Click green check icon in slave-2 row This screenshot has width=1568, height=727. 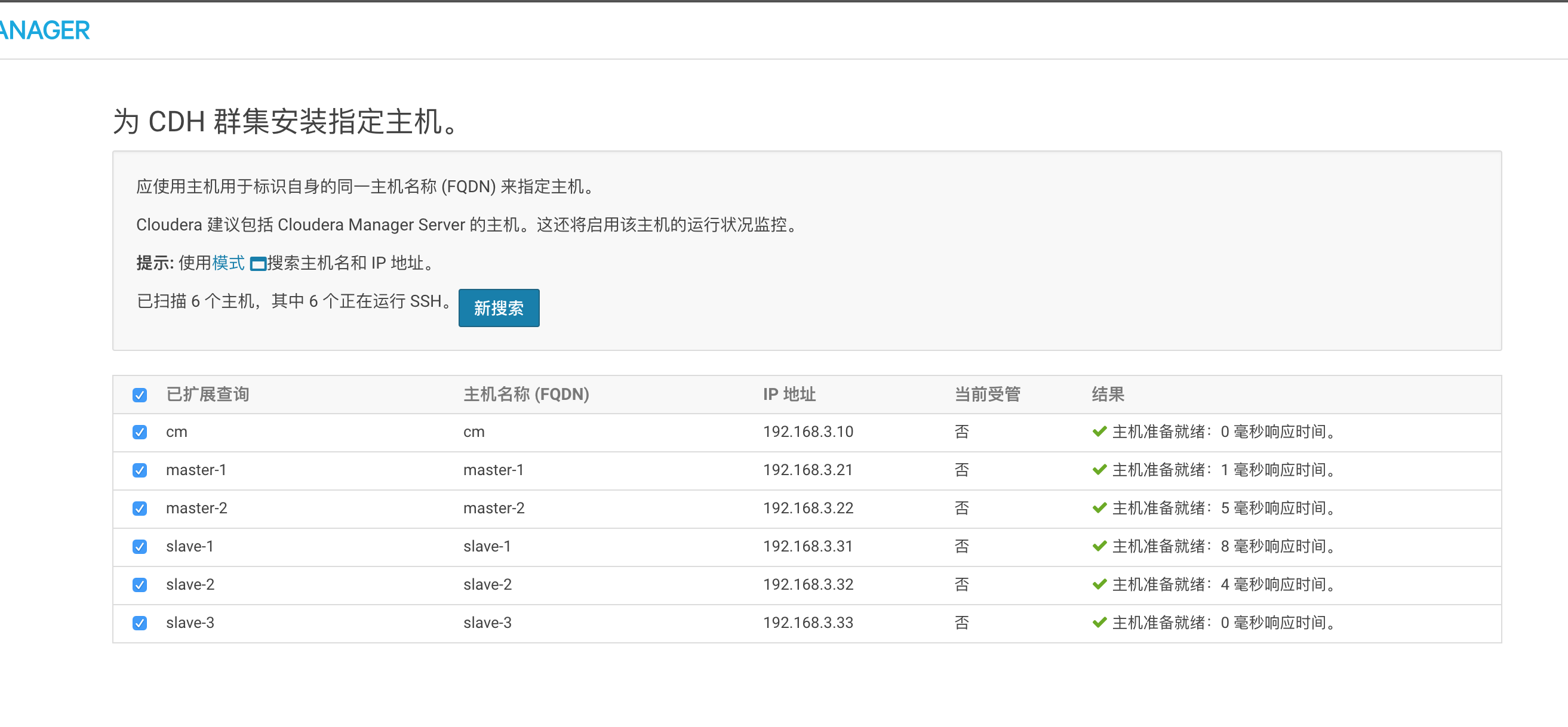coord(1099,584)
